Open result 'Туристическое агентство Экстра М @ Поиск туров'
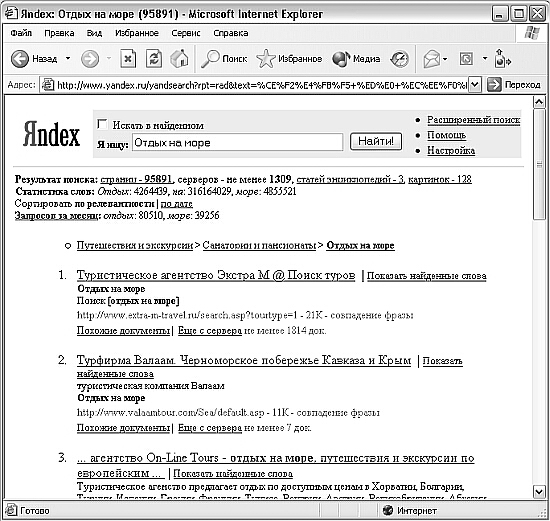The width and height of the screenshot is (550, 521). click(216, 275)
